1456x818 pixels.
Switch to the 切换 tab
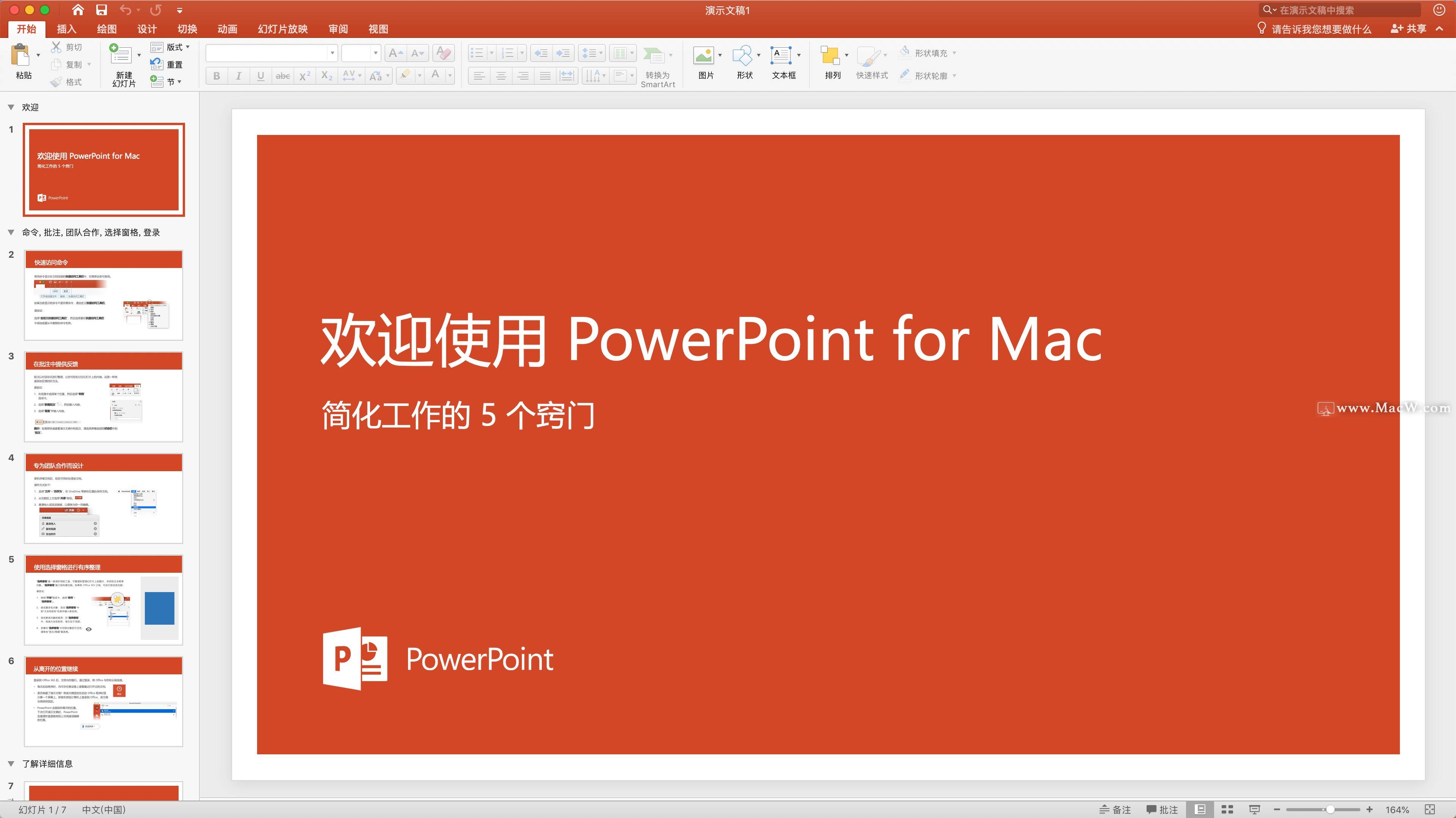tap(187, 29)
